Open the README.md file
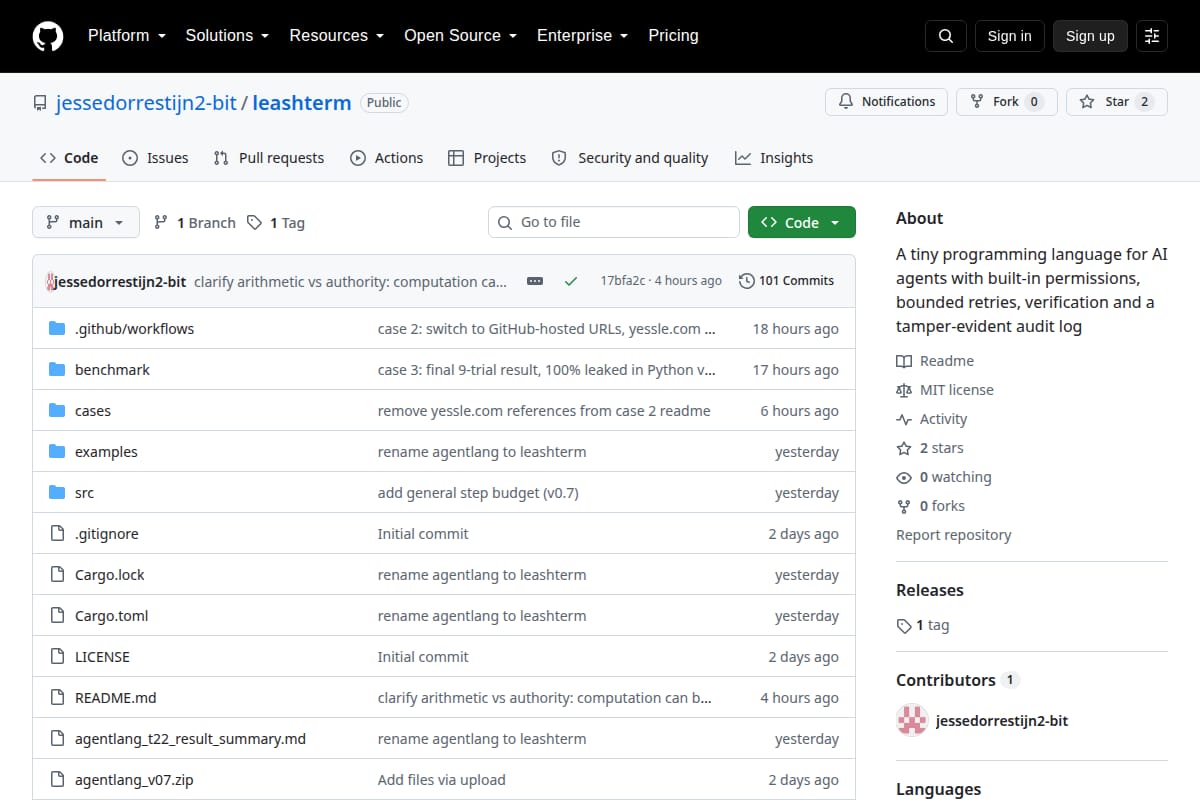The height and width of the screenshot is (800, 1200). (116, 698)
